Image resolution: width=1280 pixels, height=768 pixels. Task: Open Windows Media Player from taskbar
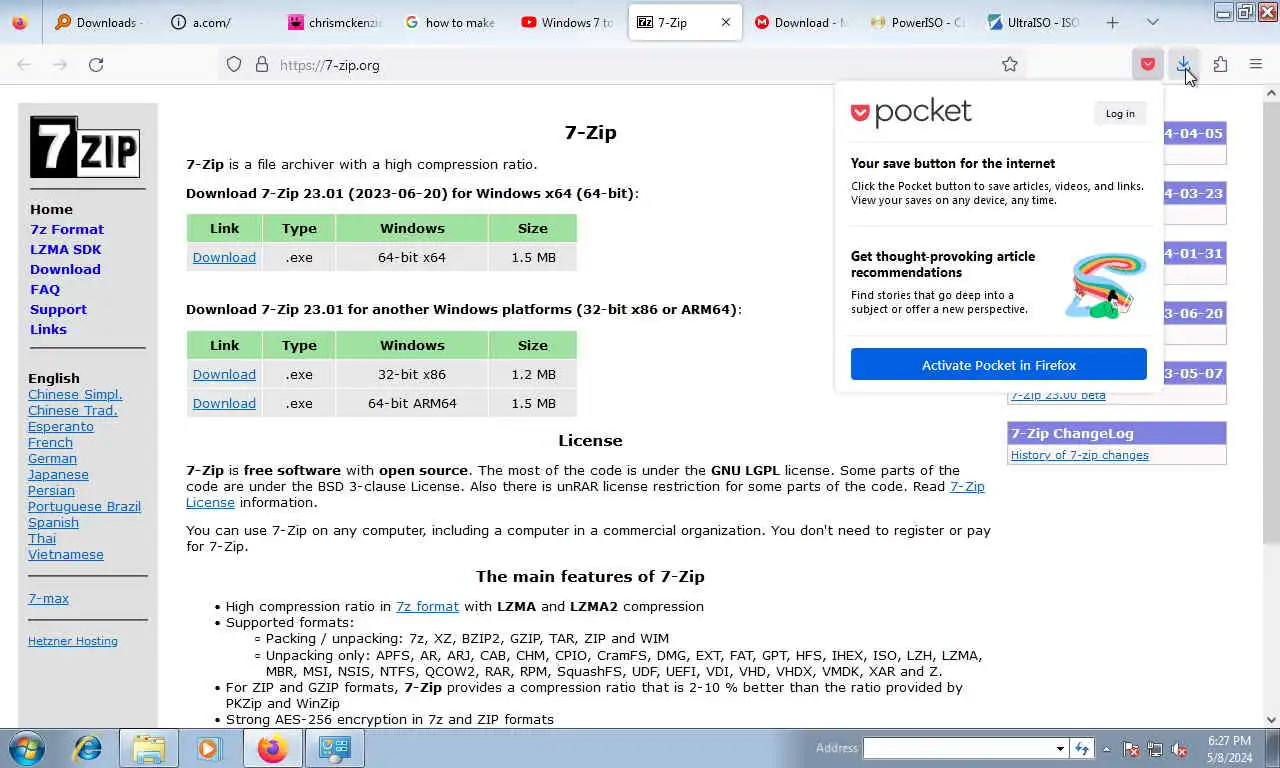[209, 748]
